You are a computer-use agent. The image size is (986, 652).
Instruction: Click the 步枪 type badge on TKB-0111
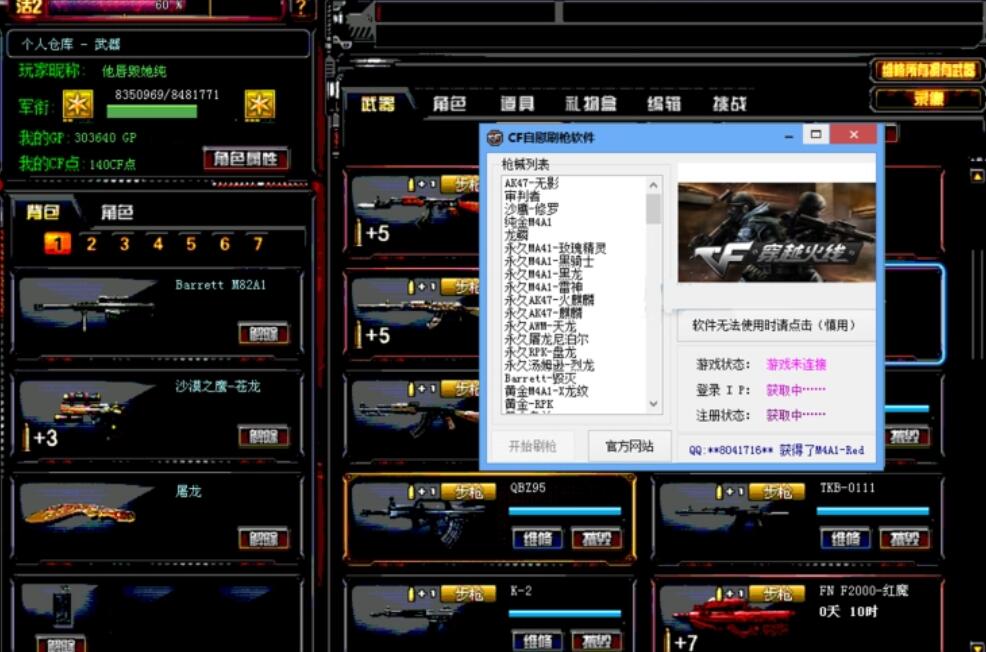coord(777,492)
